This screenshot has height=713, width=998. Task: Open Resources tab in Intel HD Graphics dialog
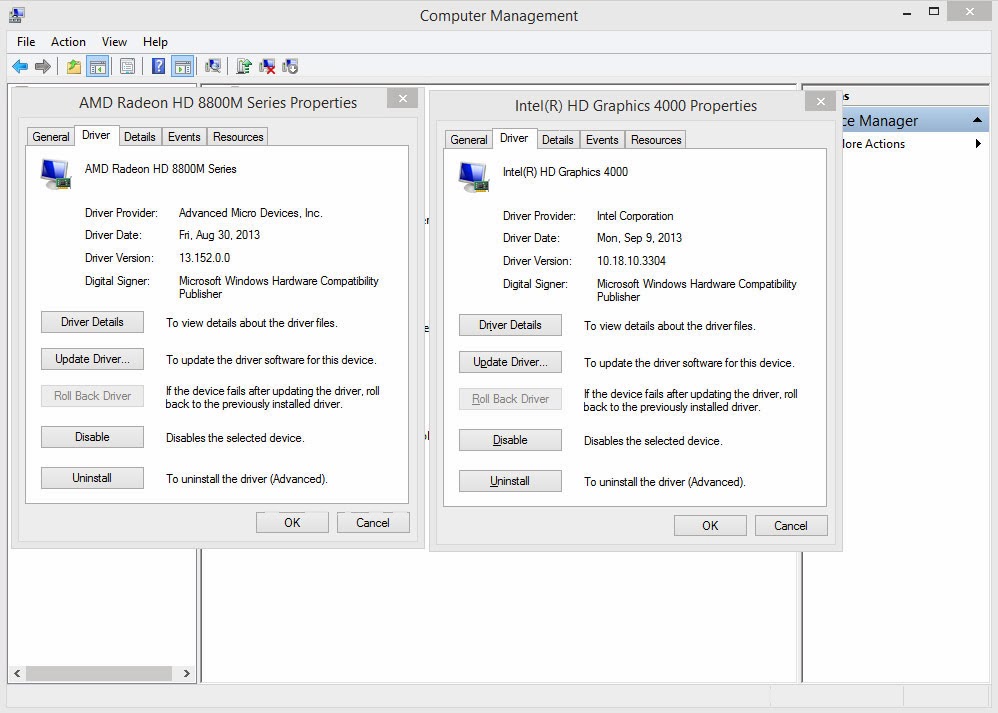pyautogui.click(x=656, y=139)
